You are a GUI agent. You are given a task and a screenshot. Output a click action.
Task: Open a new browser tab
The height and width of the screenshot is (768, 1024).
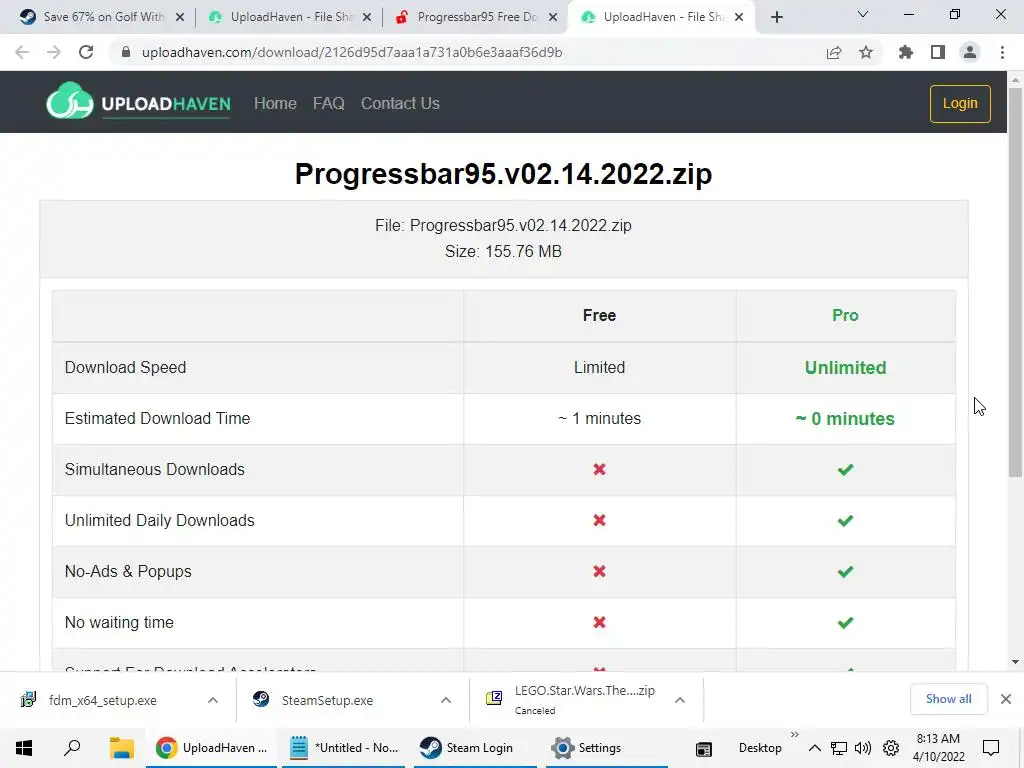pos(776,17)
